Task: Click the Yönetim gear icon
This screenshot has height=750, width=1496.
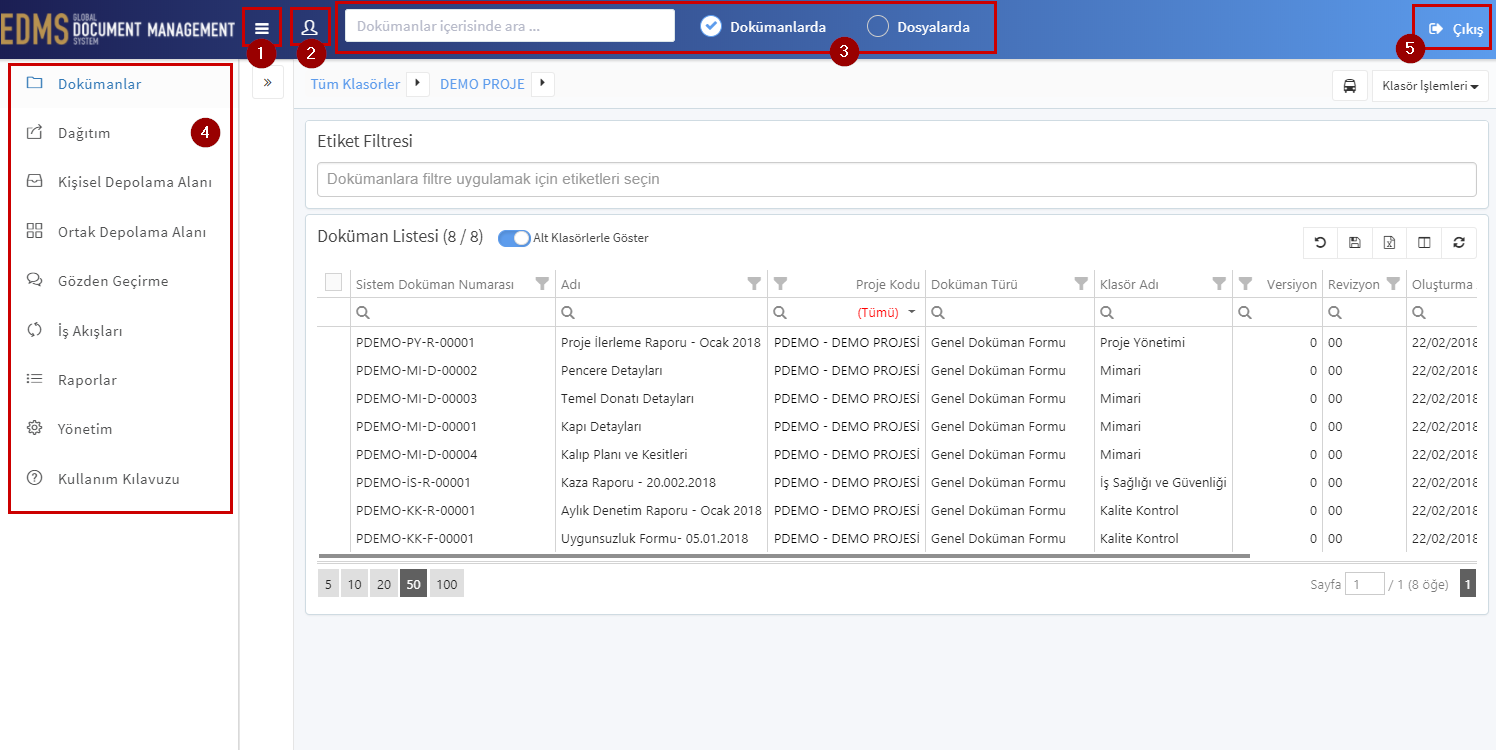Action: 35,428
